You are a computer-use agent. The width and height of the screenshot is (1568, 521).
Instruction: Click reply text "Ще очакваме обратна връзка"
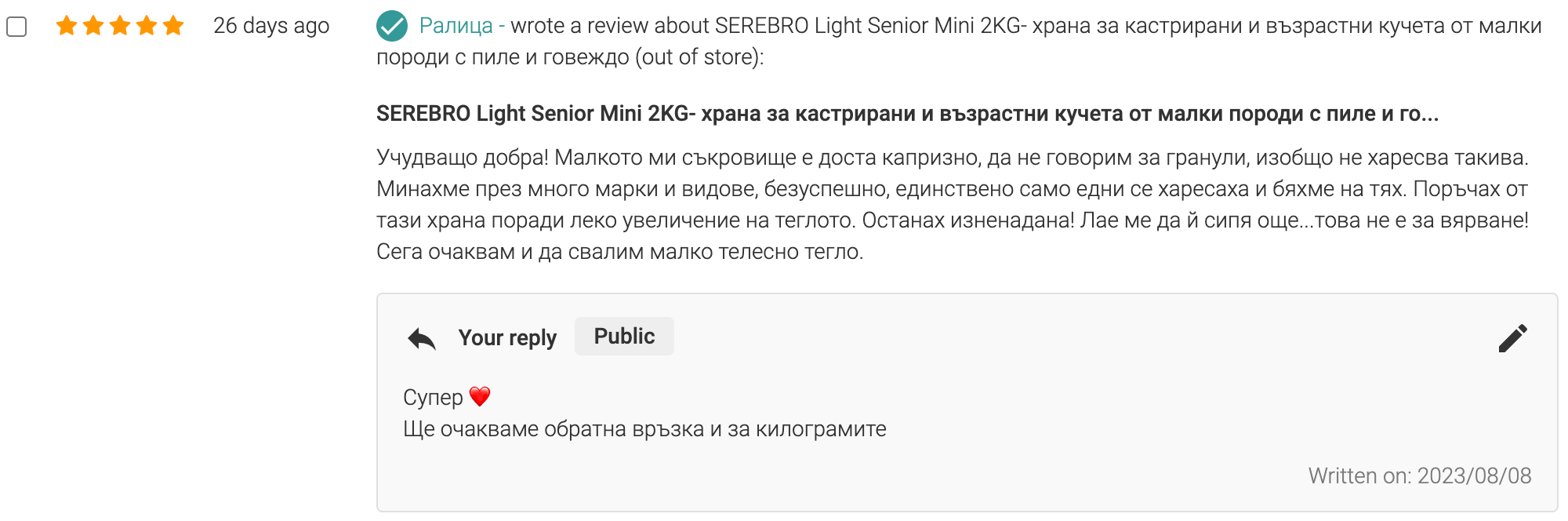[x=644, y=429]
